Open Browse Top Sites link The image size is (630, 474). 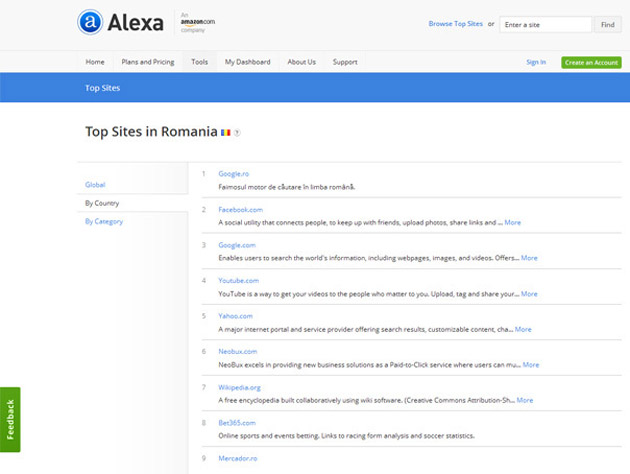455,24
